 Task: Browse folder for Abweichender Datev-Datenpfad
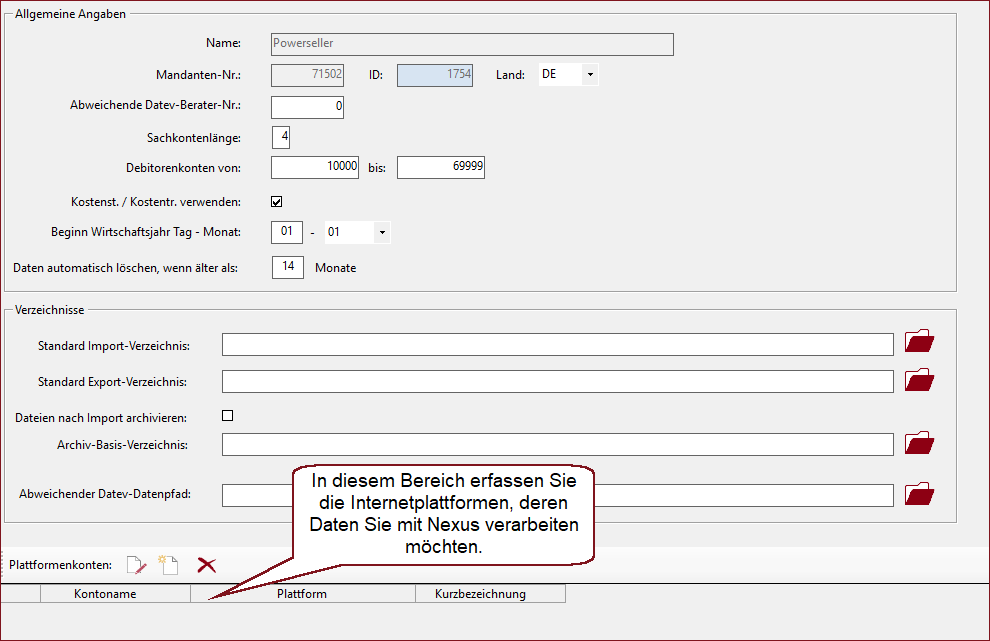point(918,493)
